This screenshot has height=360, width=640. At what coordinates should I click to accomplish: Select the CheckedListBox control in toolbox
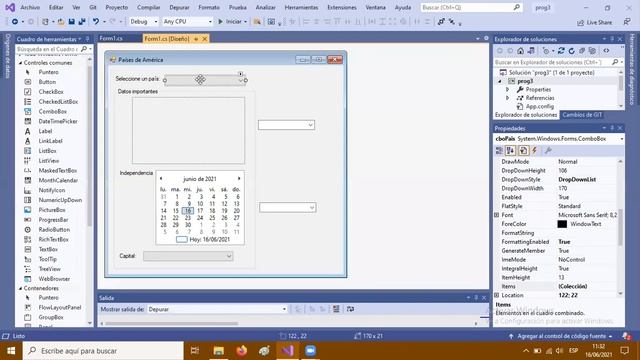(58, 102)
